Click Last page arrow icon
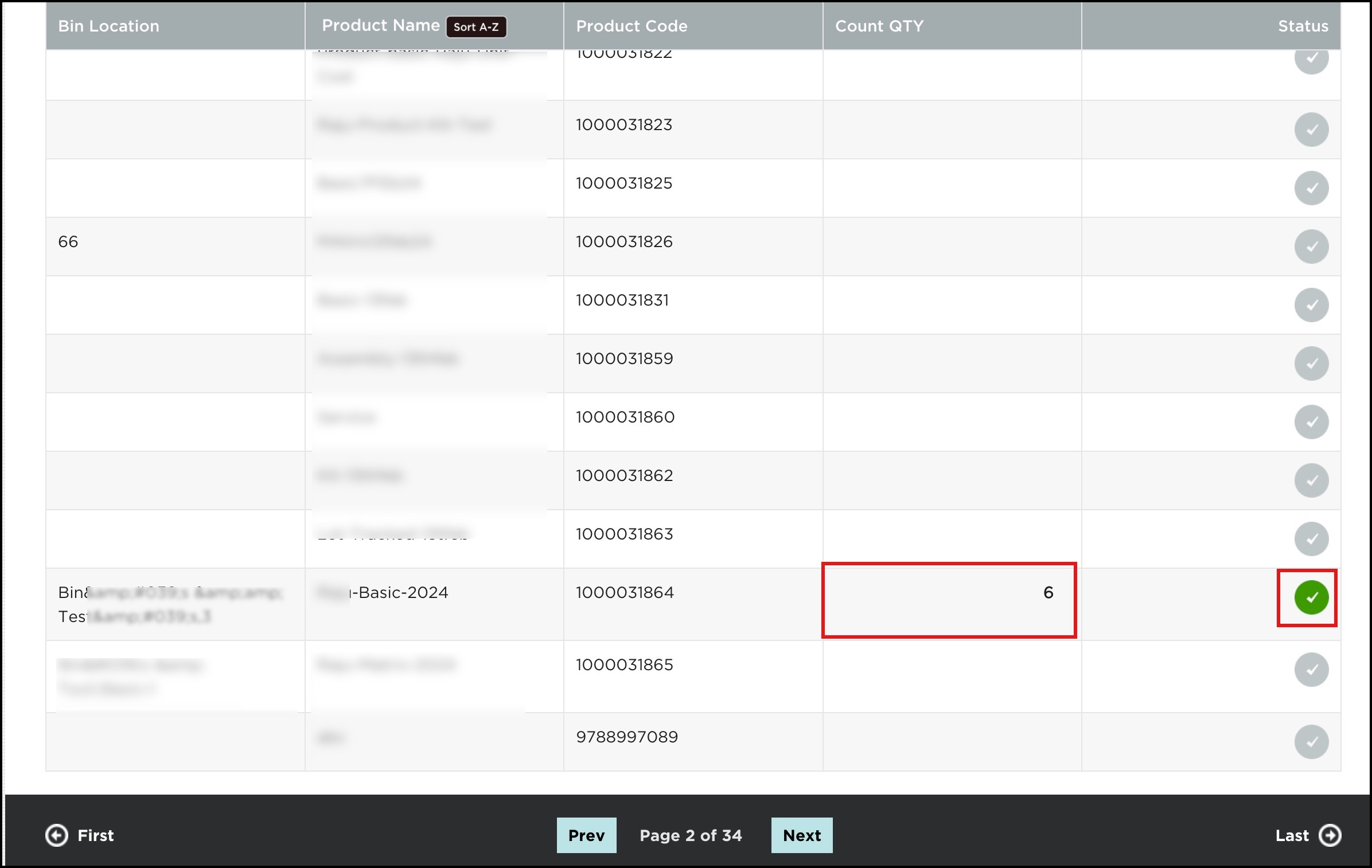Screen dimensions: 1372x868 tap(1330, 835)
